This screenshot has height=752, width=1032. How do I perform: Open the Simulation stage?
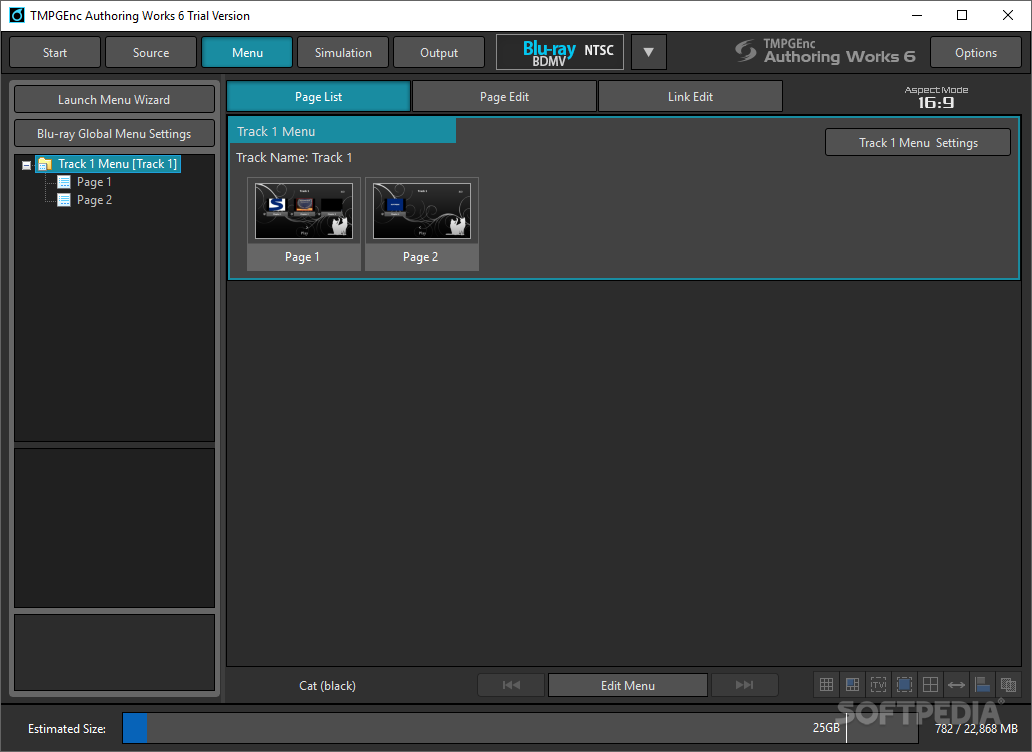[x=343, y=52]
